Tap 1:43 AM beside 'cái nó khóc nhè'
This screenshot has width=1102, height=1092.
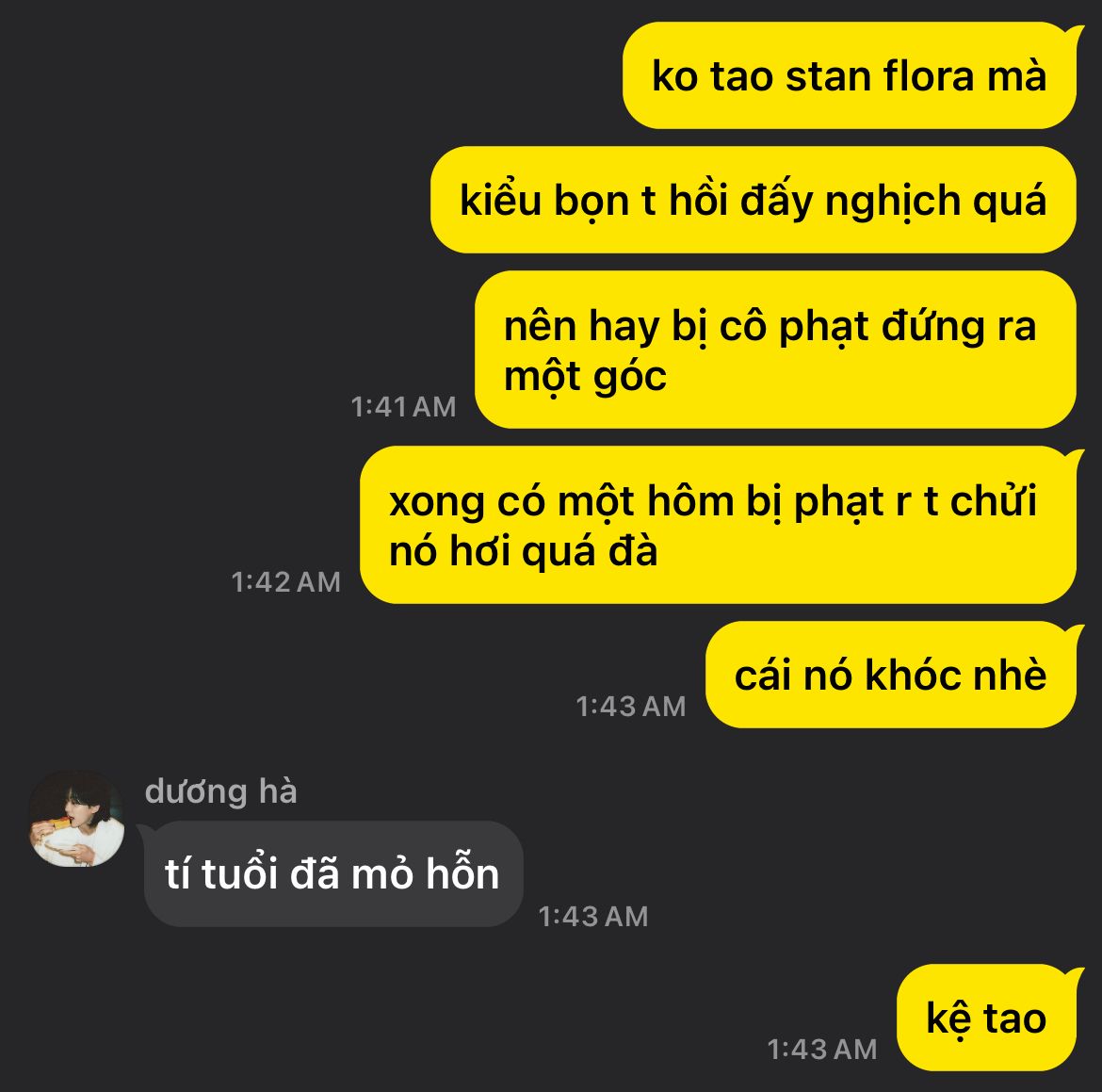[x=630, y=706]
